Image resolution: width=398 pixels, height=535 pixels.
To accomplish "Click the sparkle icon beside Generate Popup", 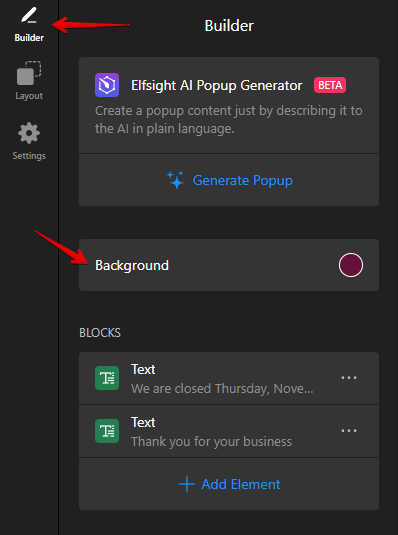I will tap(175, 180).
